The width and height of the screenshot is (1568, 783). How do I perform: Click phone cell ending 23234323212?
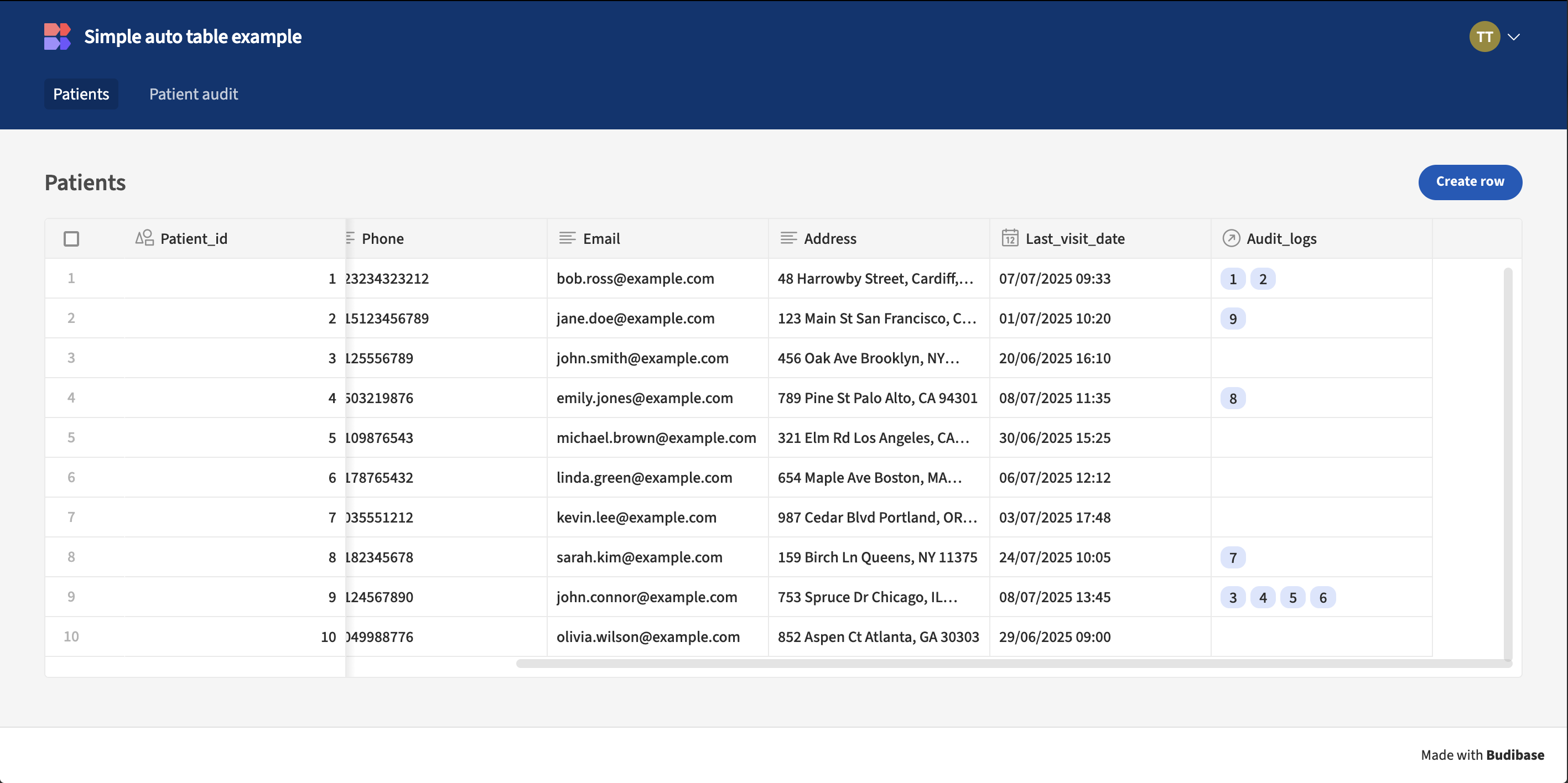446,279
